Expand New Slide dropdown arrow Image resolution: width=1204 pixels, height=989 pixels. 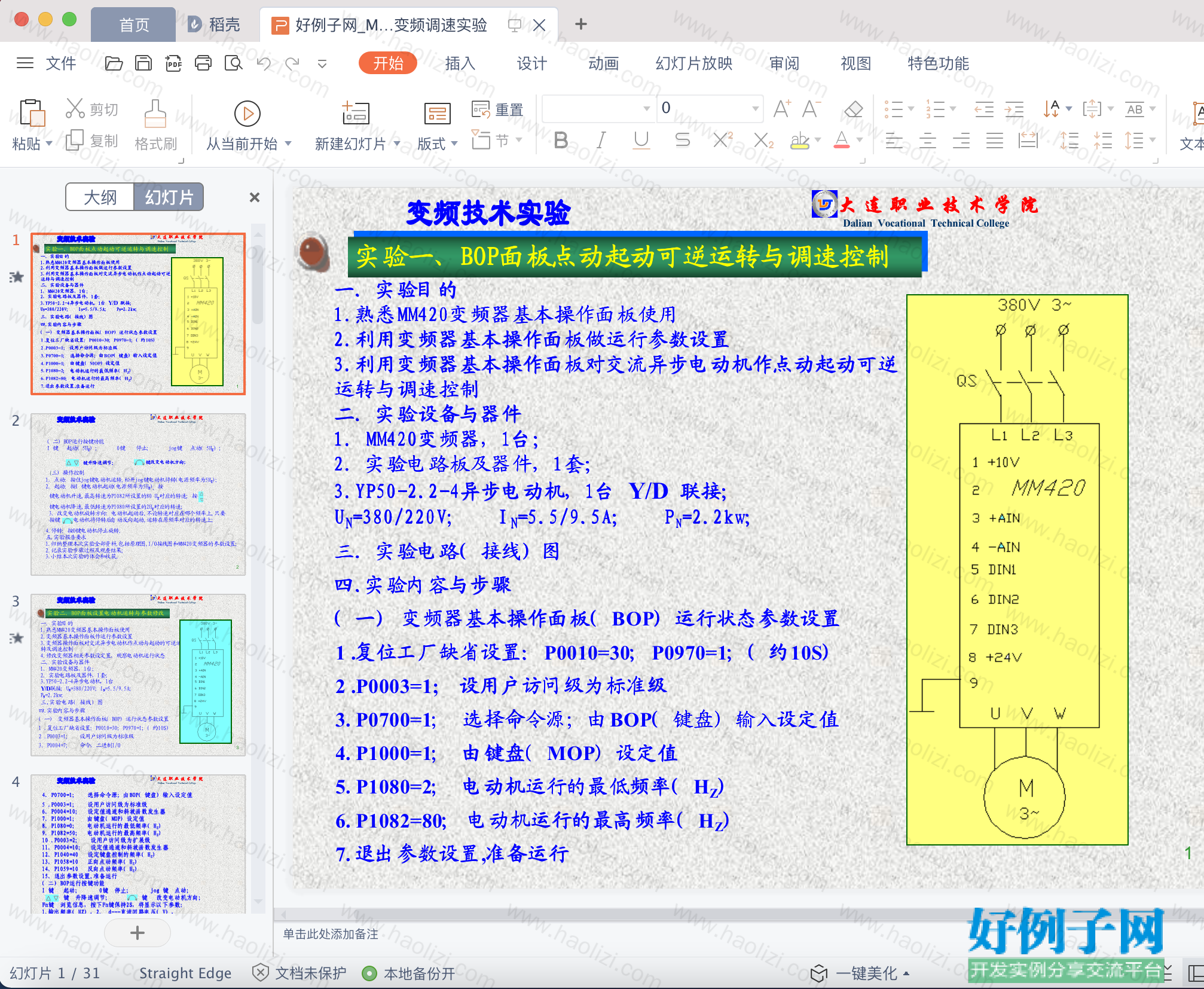click(x=396, y=144)
